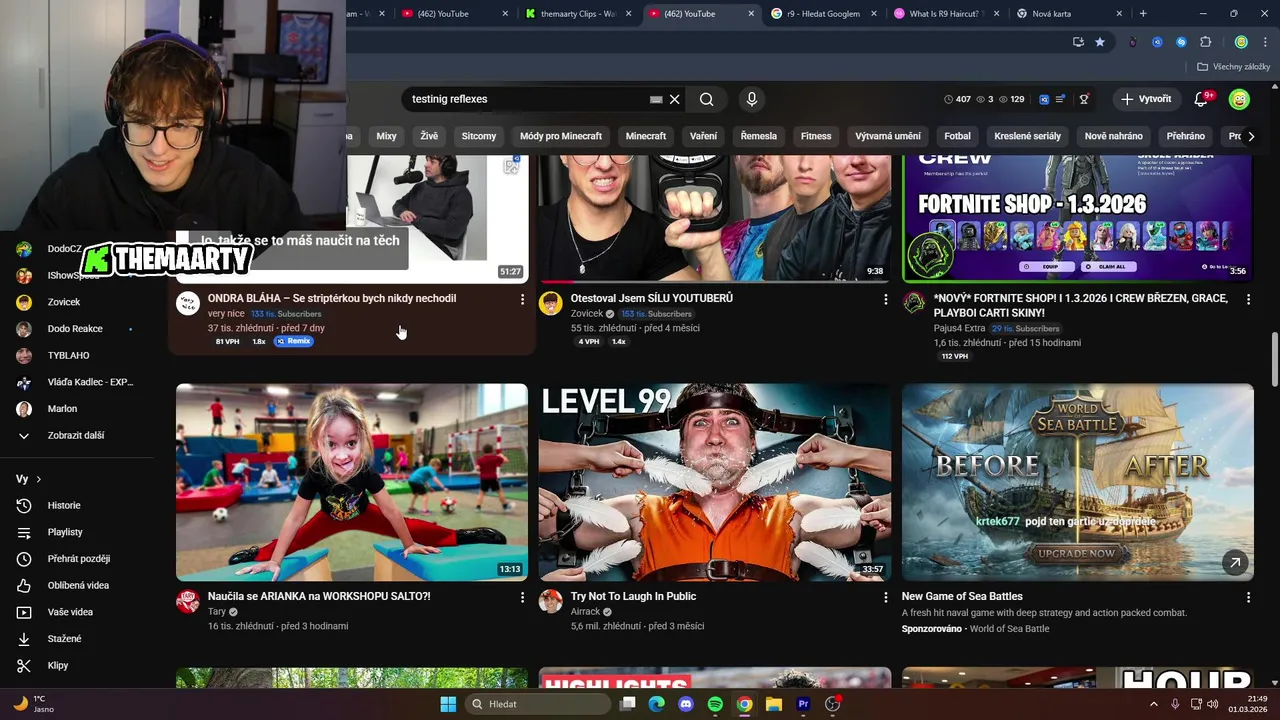Select the 'Nově nahráno' filter chip
This screenshot has height=720, width=1280.
pos(1113,136)
